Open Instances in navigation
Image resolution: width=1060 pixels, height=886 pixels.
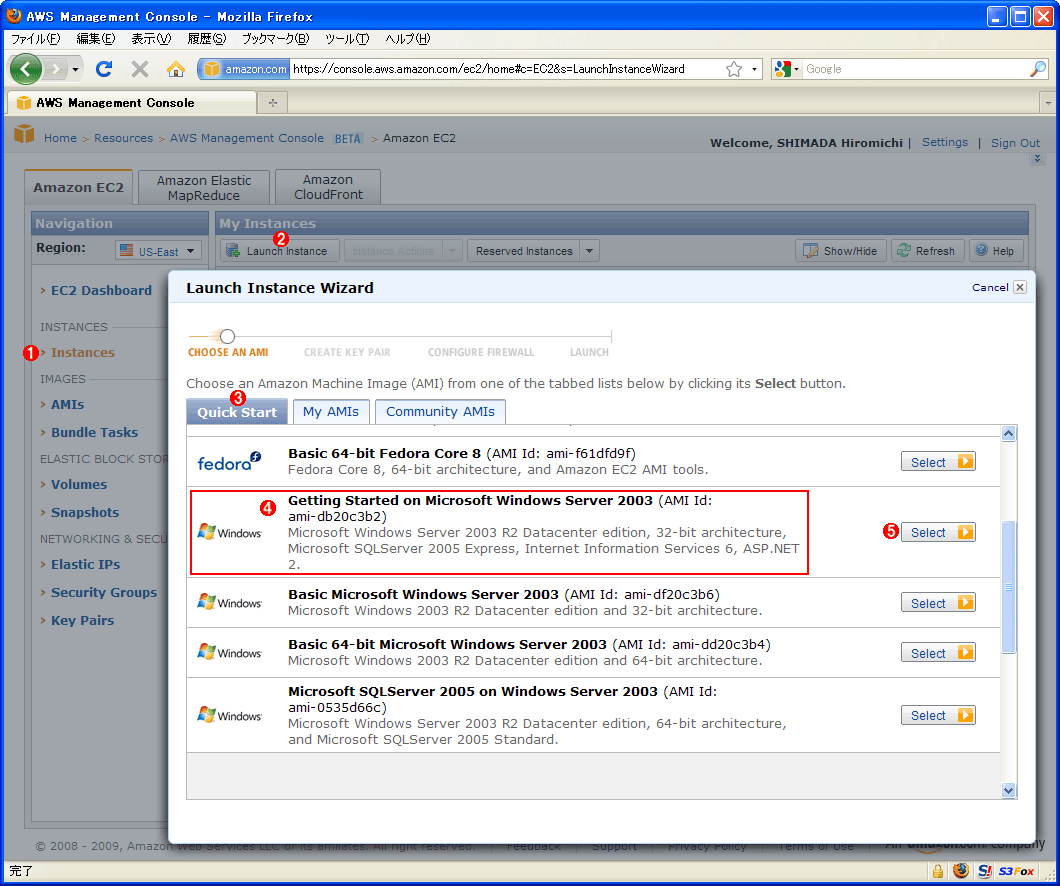(82, 352)
